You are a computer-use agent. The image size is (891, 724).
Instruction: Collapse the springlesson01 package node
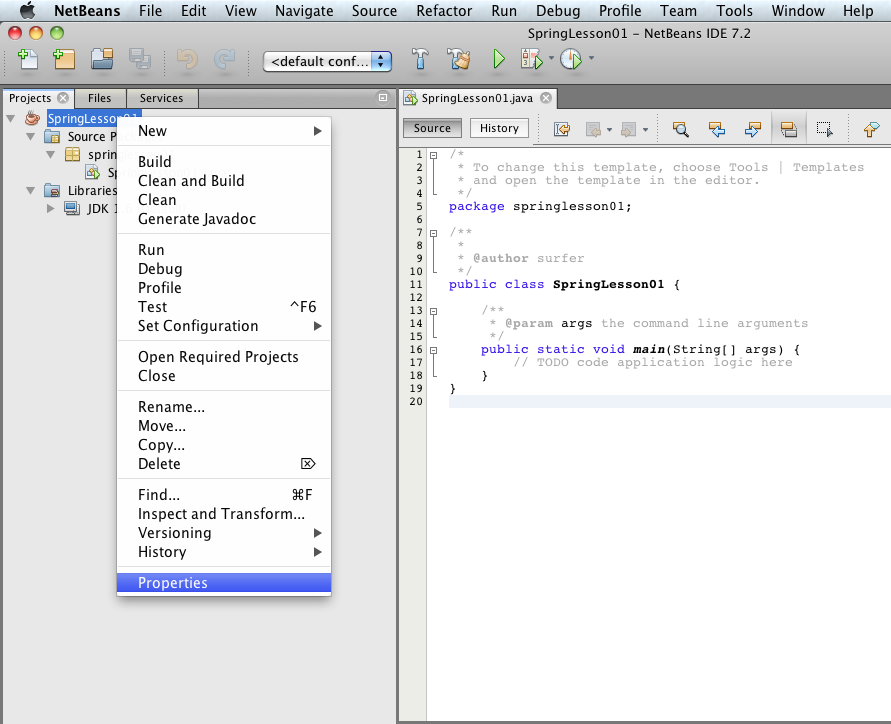point(51,154)
